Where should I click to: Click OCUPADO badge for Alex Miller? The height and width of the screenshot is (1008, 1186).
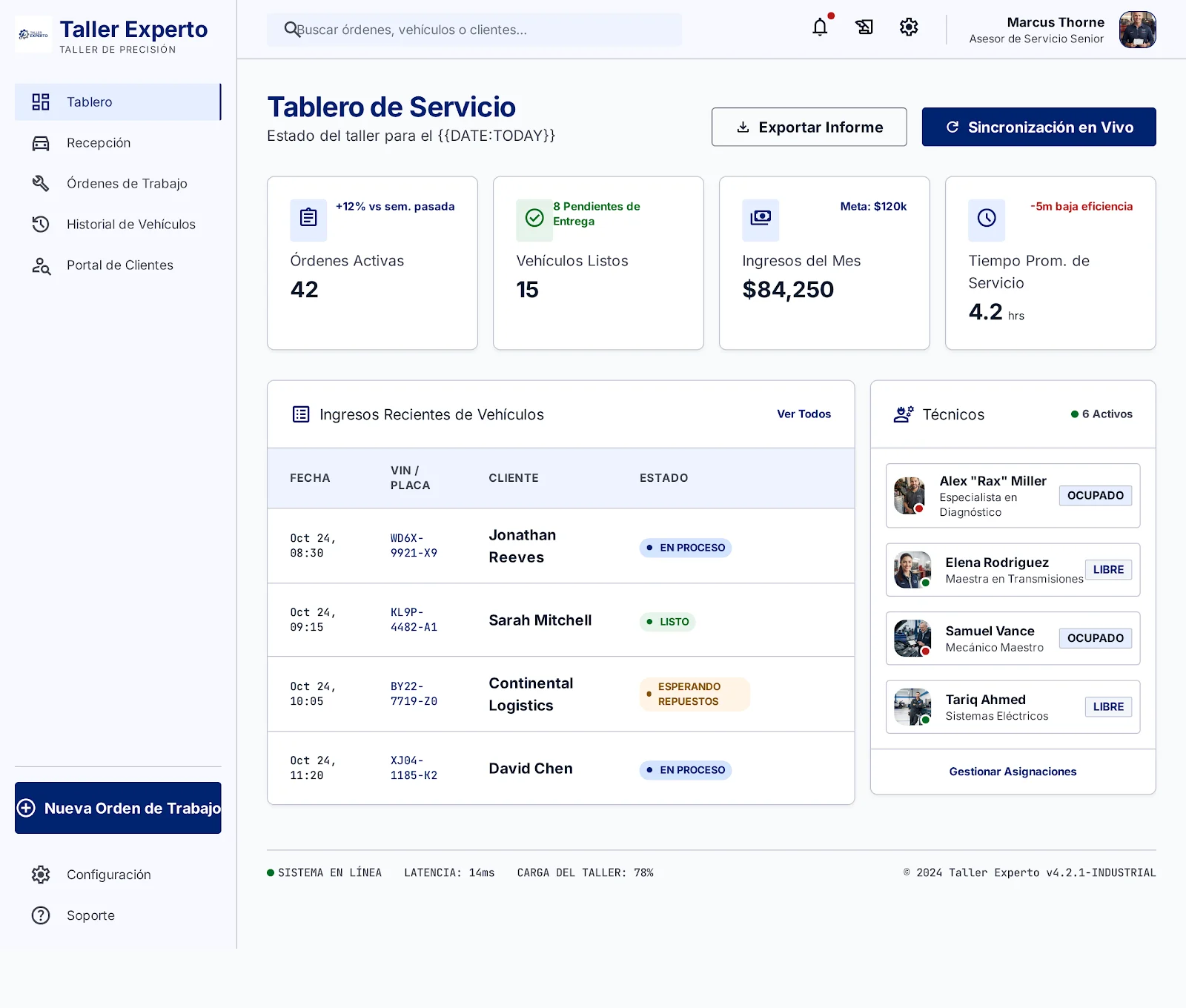click(1096, 496)
